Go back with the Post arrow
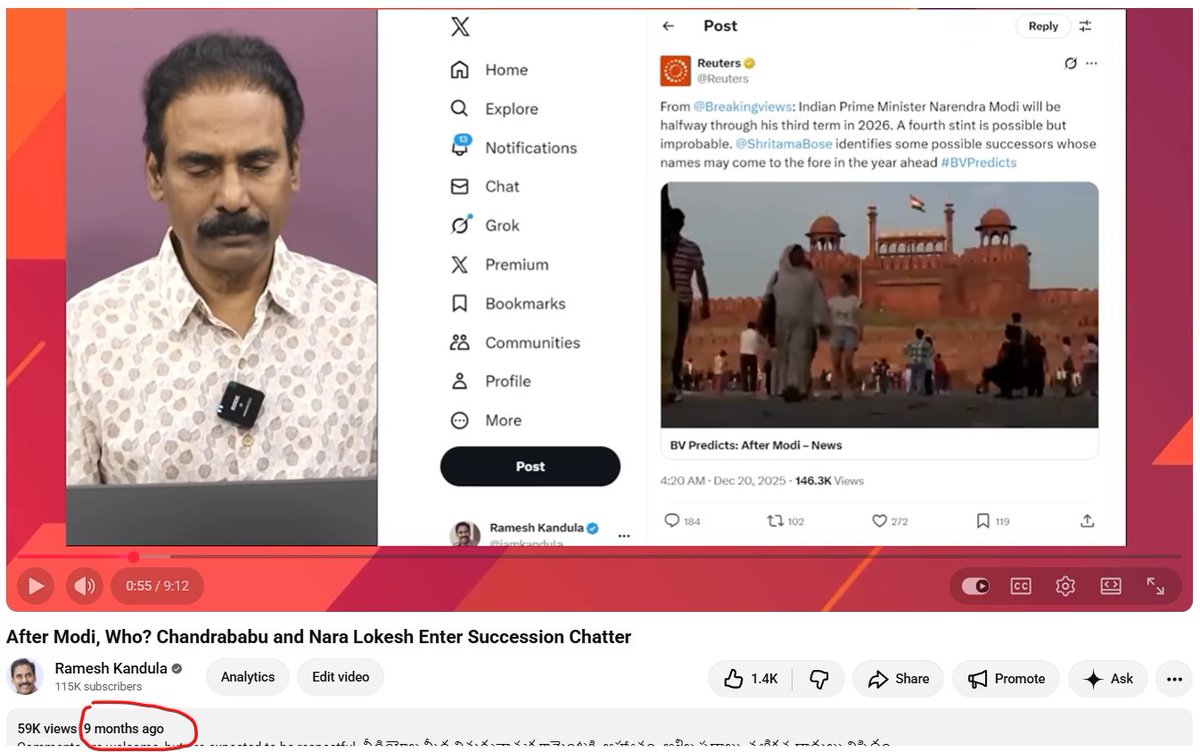 coord(669,26)
